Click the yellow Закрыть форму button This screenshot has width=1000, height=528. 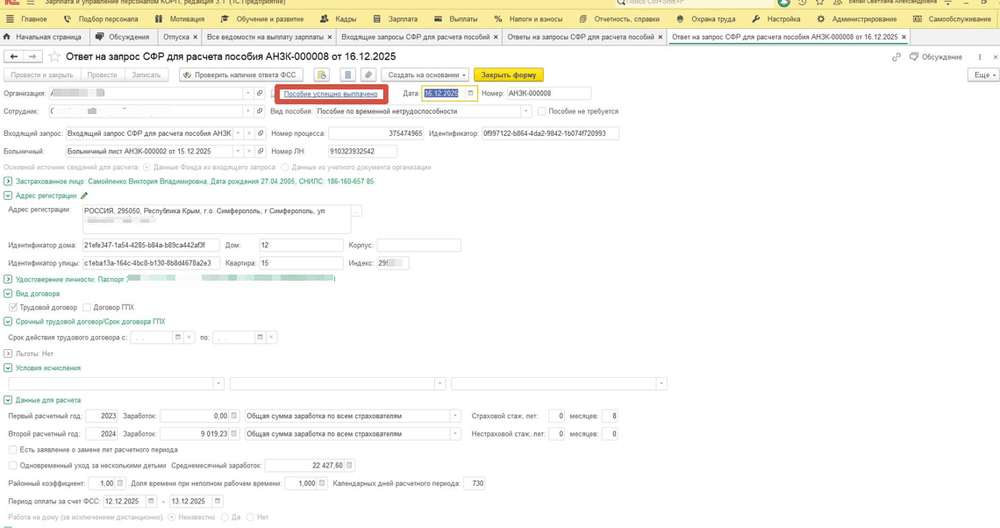pyautogui.click(x=508, y=75)
